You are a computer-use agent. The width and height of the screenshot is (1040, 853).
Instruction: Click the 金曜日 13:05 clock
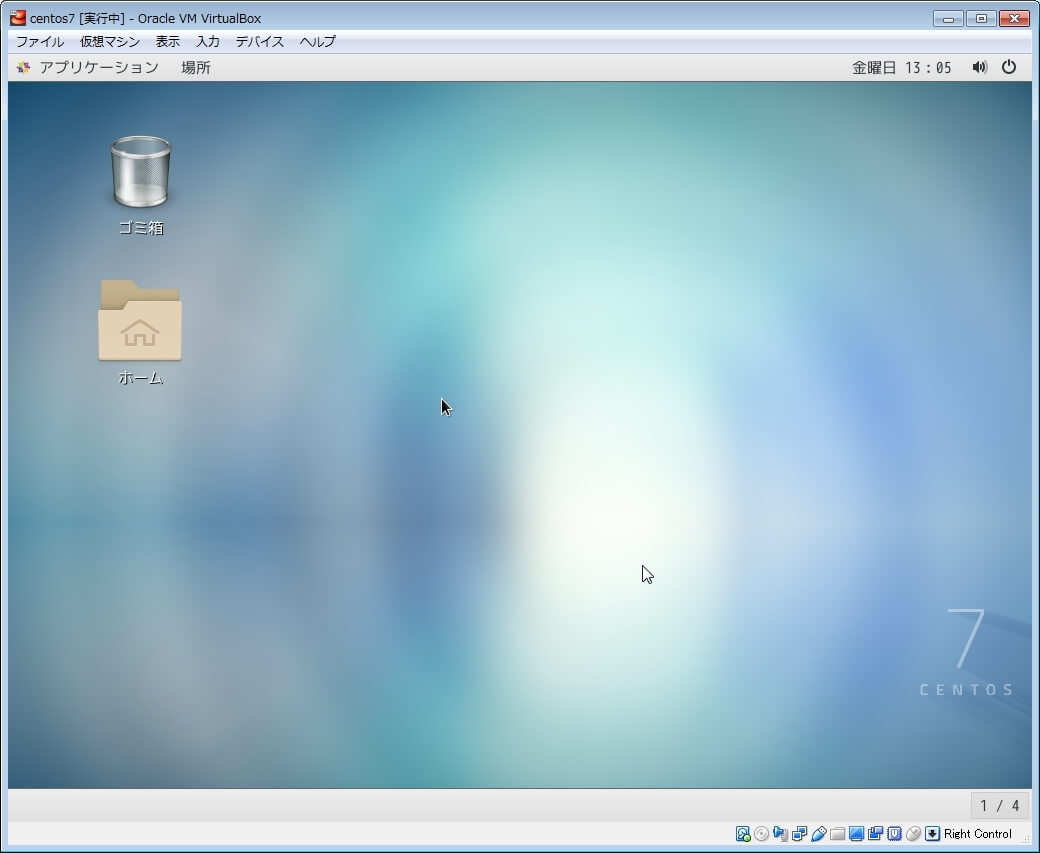[x=901, y=67]
